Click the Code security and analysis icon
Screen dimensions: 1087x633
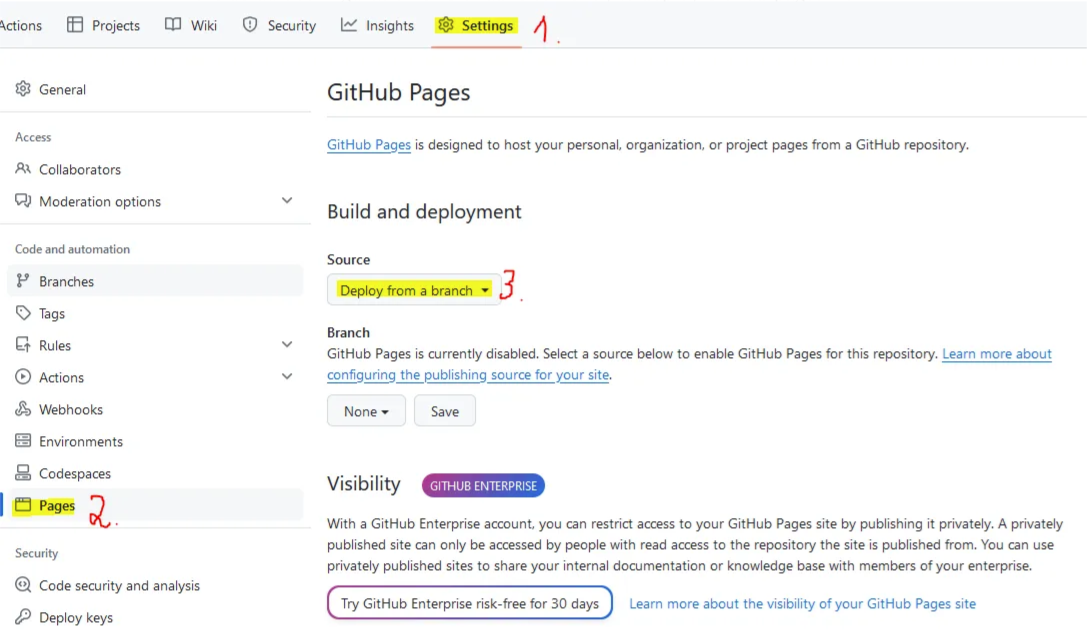[x=23, y=584]
